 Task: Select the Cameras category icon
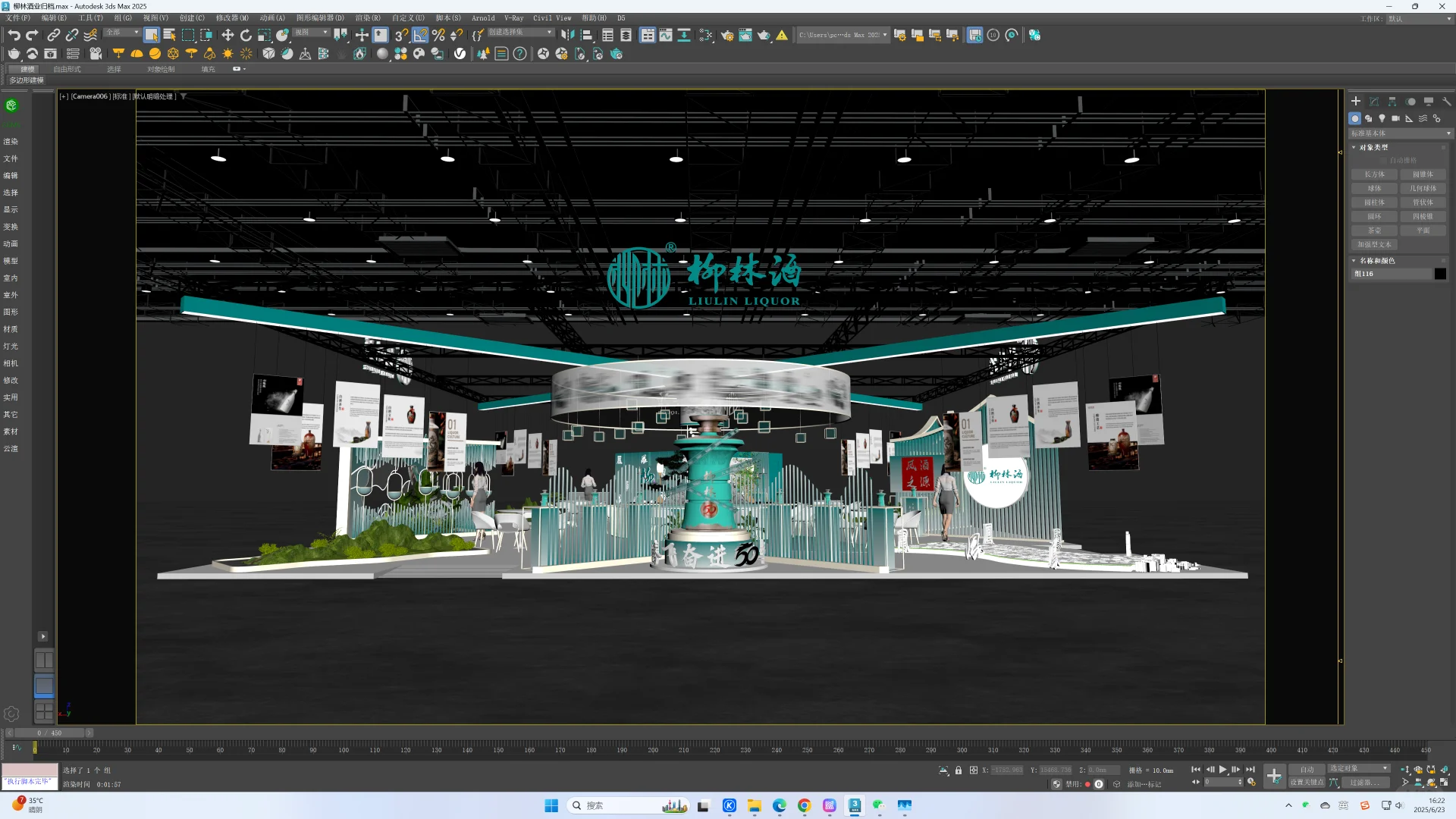[1396, 118]
